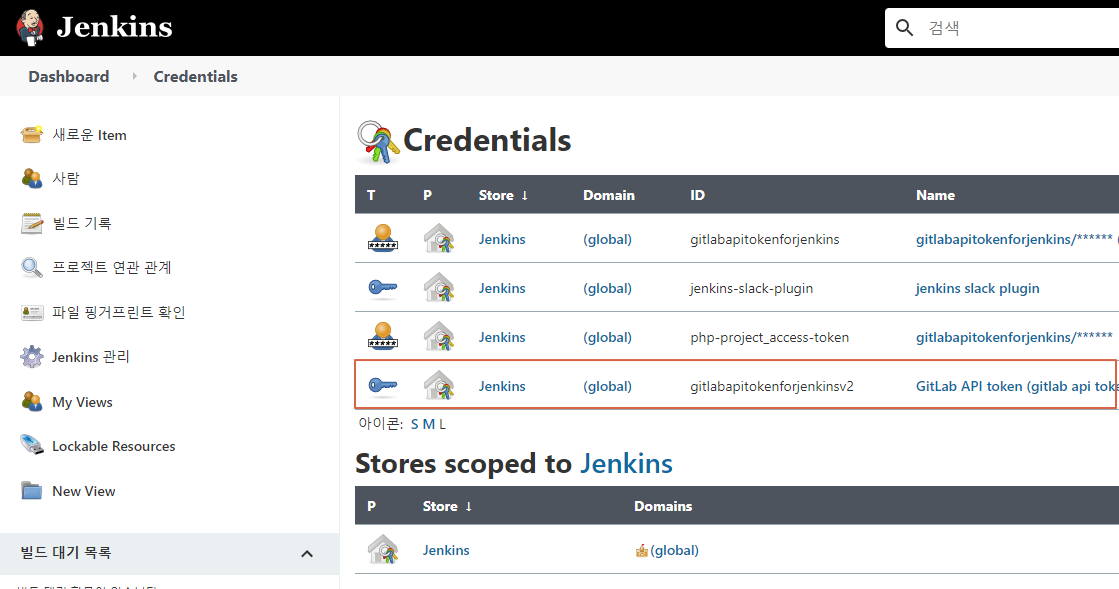Viewport: 1119px width, 589px height.
Task: Sort Stores scoped table by Store column
Action: pyautogui.click(x=447, y=506)
